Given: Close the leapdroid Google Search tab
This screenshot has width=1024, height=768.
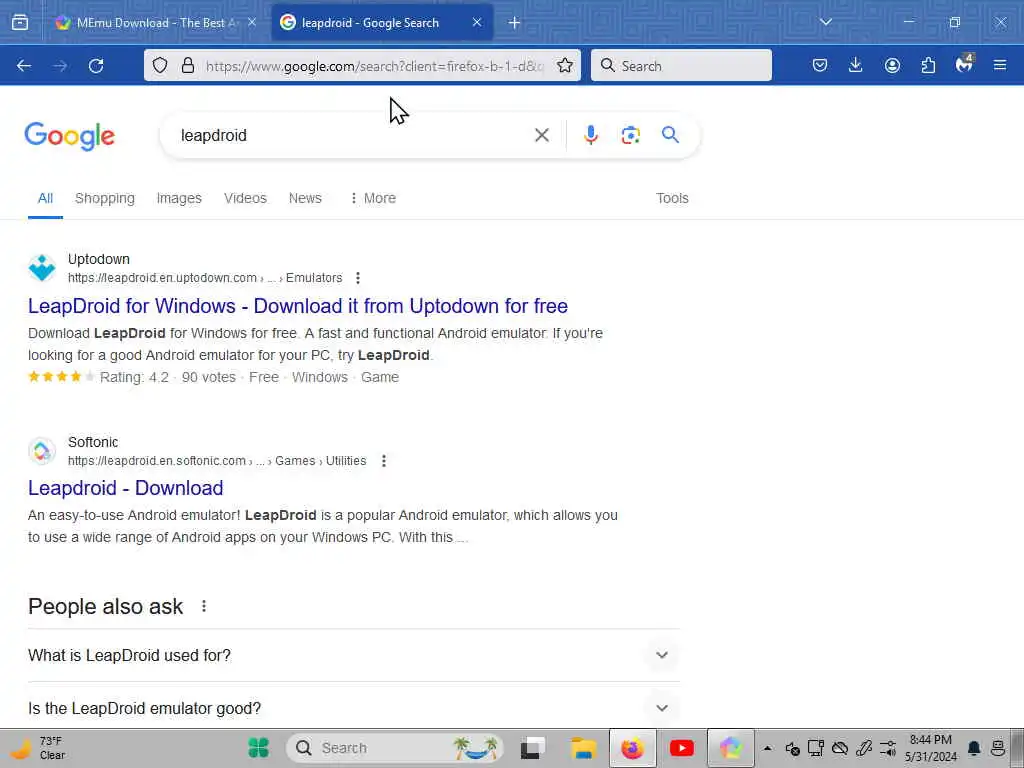Looking at the screenshot, I should point(477,23).
